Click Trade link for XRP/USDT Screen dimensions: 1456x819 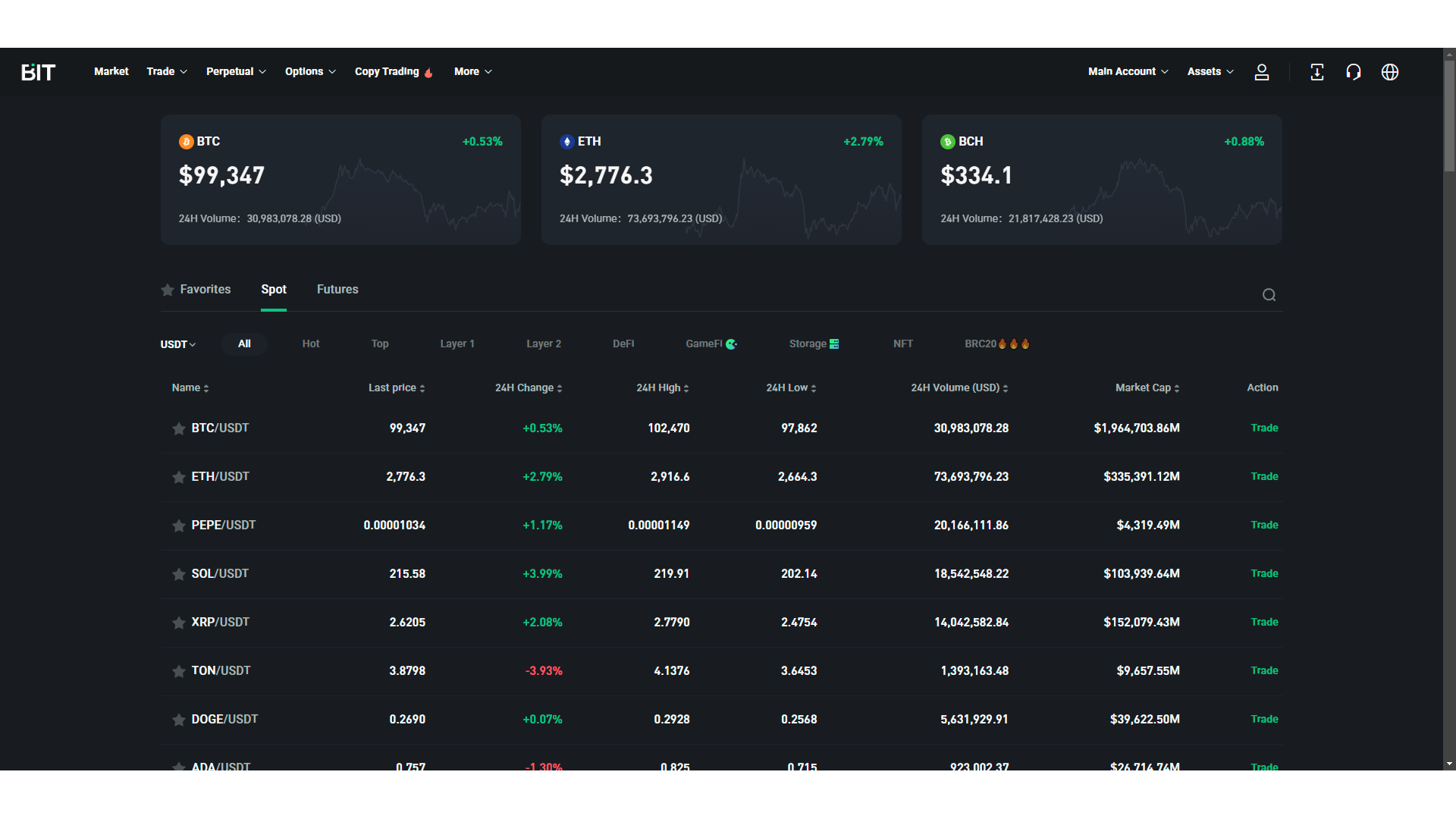point(1264,623)
